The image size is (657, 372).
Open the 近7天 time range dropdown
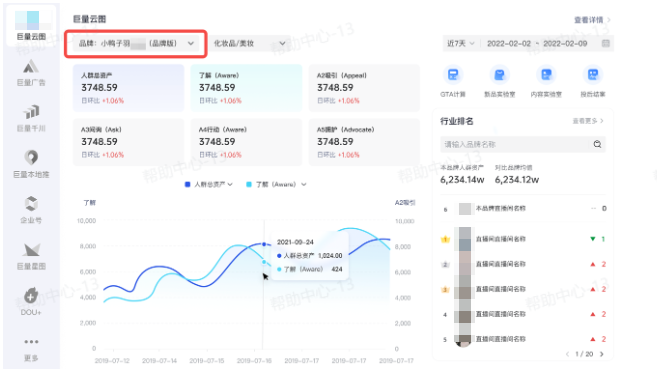[460, 43]
